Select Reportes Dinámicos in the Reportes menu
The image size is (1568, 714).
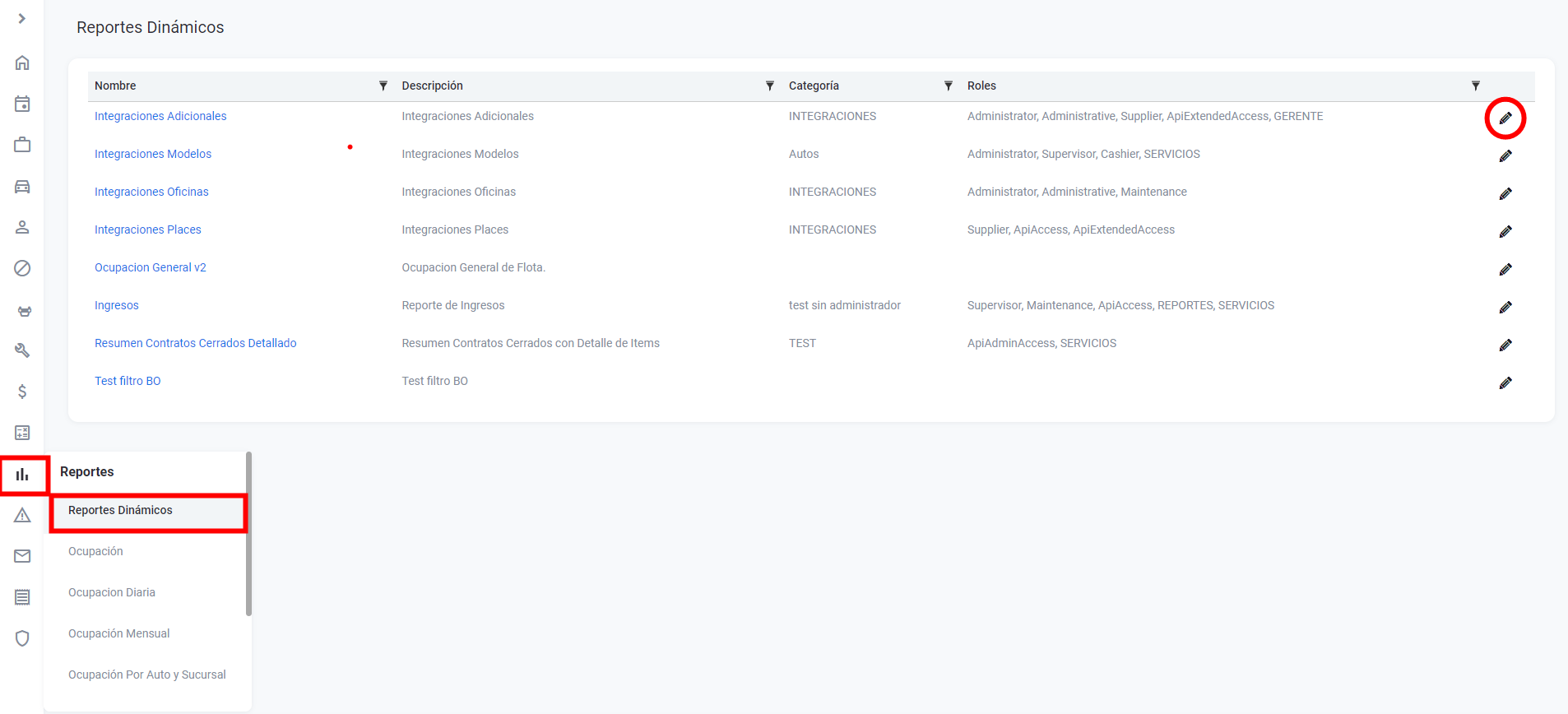[120, 511]
